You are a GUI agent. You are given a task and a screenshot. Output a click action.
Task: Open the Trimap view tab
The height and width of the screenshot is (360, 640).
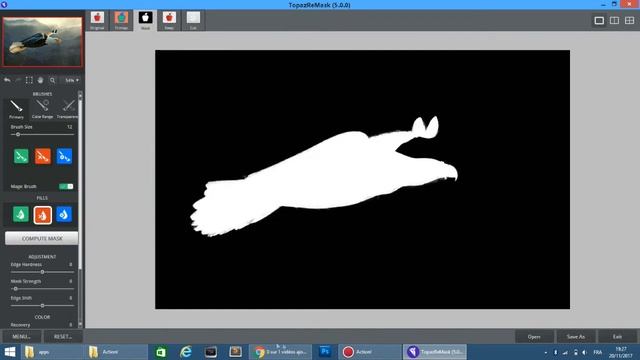121,20
